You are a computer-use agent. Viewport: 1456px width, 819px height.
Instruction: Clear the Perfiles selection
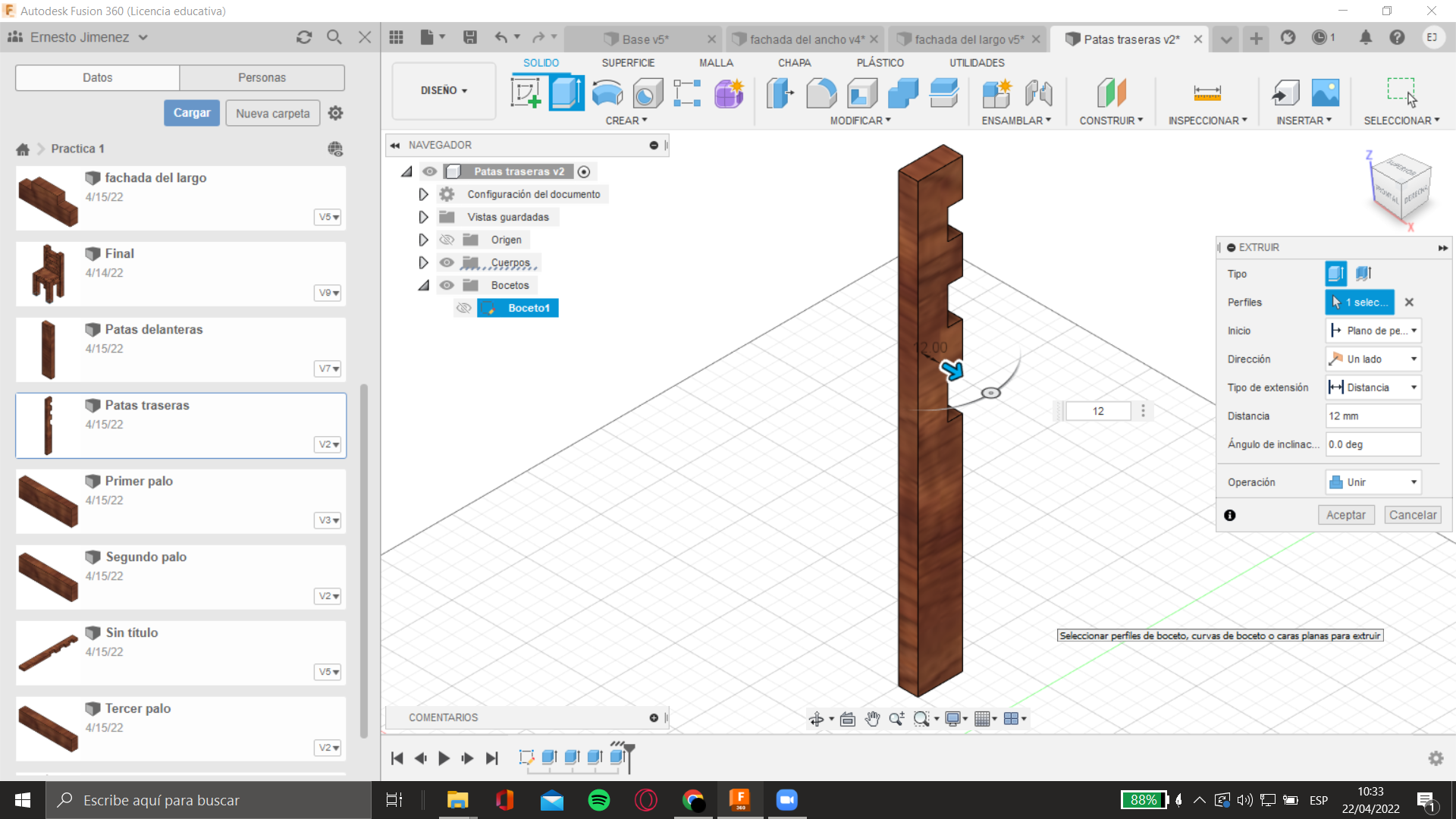pyautogui.click(x=1409, y=302)
